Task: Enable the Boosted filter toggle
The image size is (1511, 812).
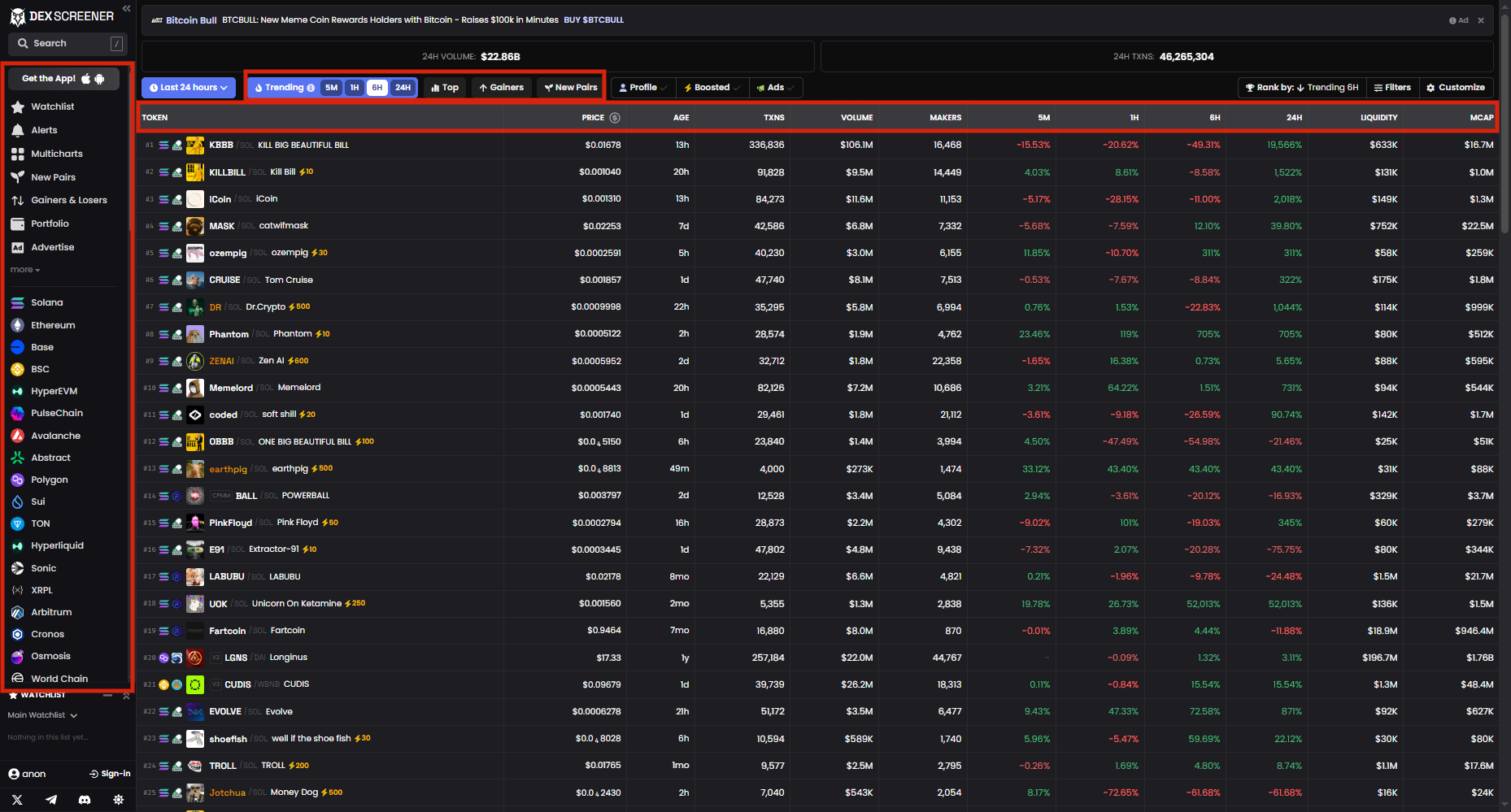Action: pyautogui.click(x=712, y=88)
